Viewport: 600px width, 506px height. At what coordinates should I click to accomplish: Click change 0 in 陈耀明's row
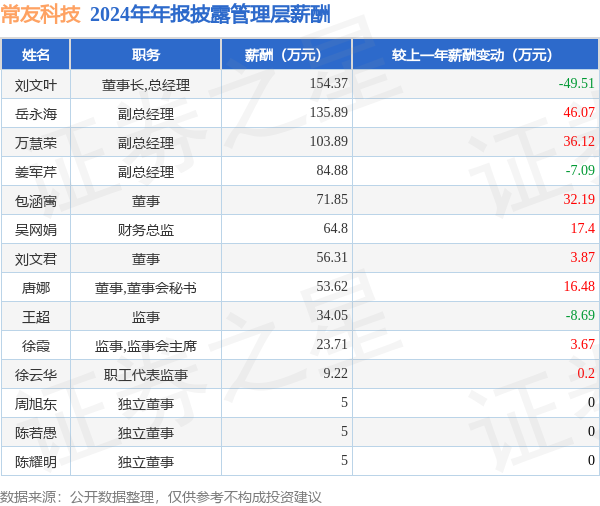(x=591, y=460)
